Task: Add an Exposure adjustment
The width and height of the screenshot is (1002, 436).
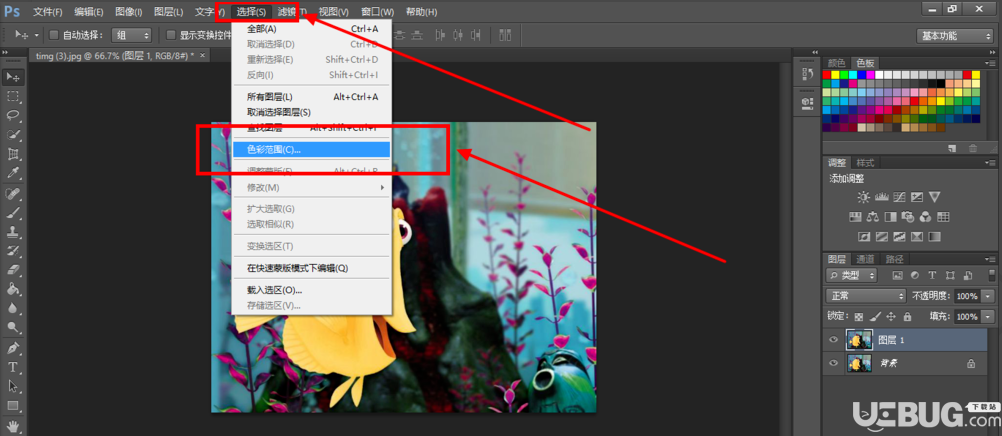Action: click(x=916, y=197)
